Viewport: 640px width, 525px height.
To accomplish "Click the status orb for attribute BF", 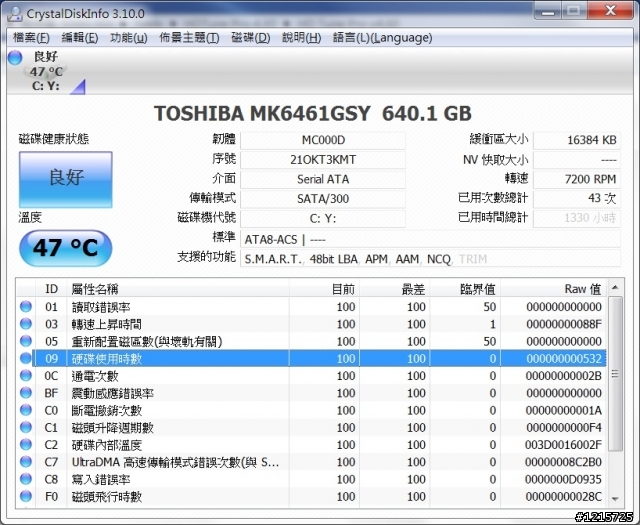I will pyautogui.click(x=26, y=393).
